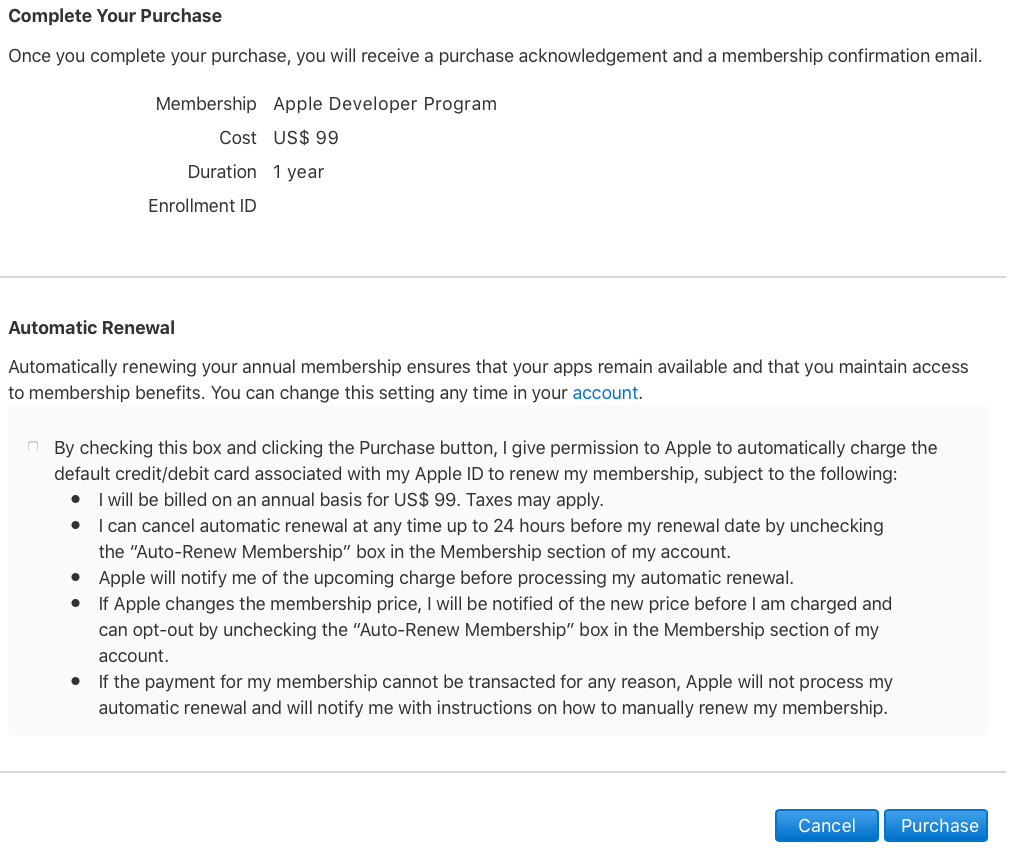The image size is (1013, 855).
Task: Click the Cancel button
Action: [x=826, y=825]
